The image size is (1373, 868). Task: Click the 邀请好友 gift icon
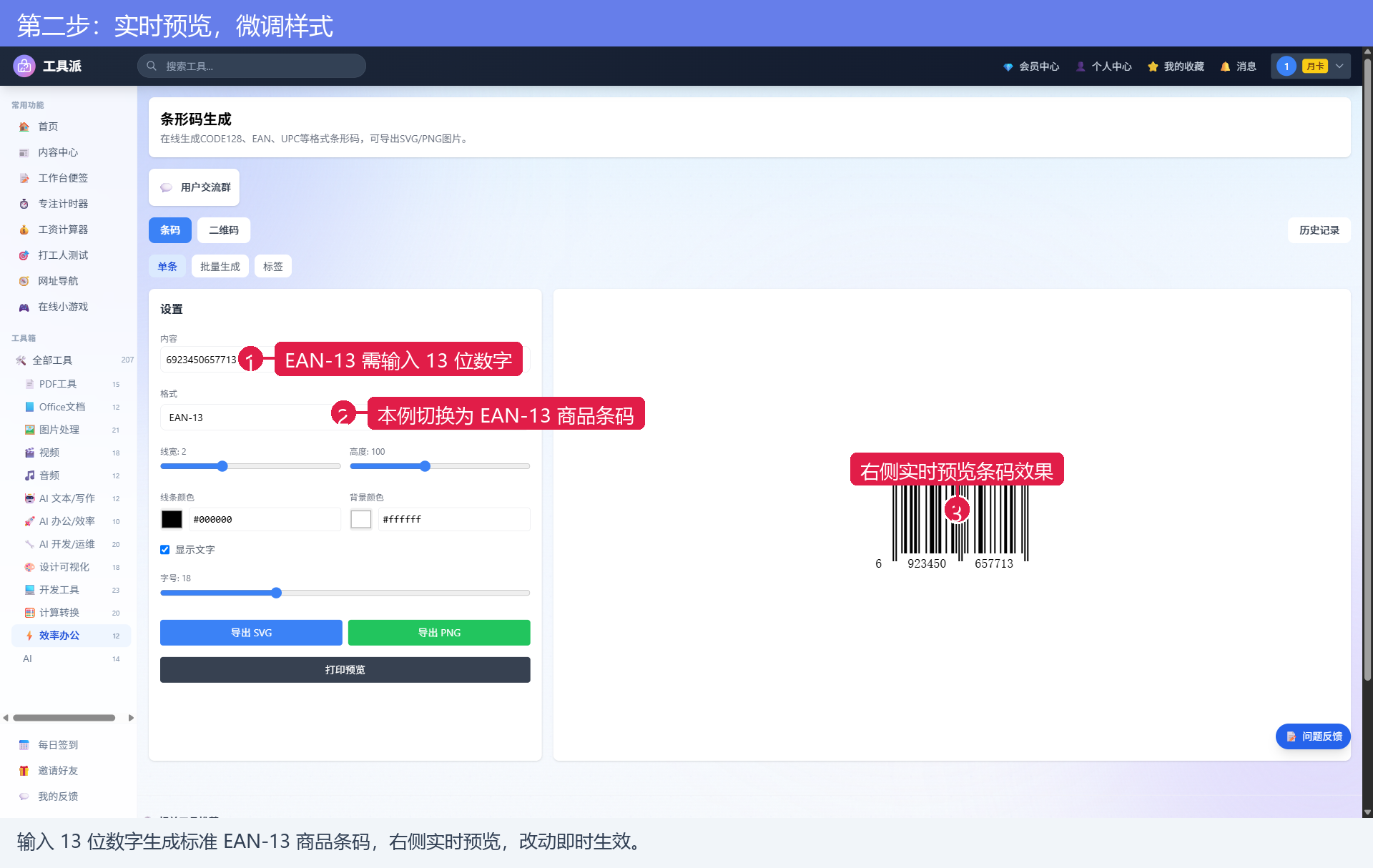coord(24,771)
